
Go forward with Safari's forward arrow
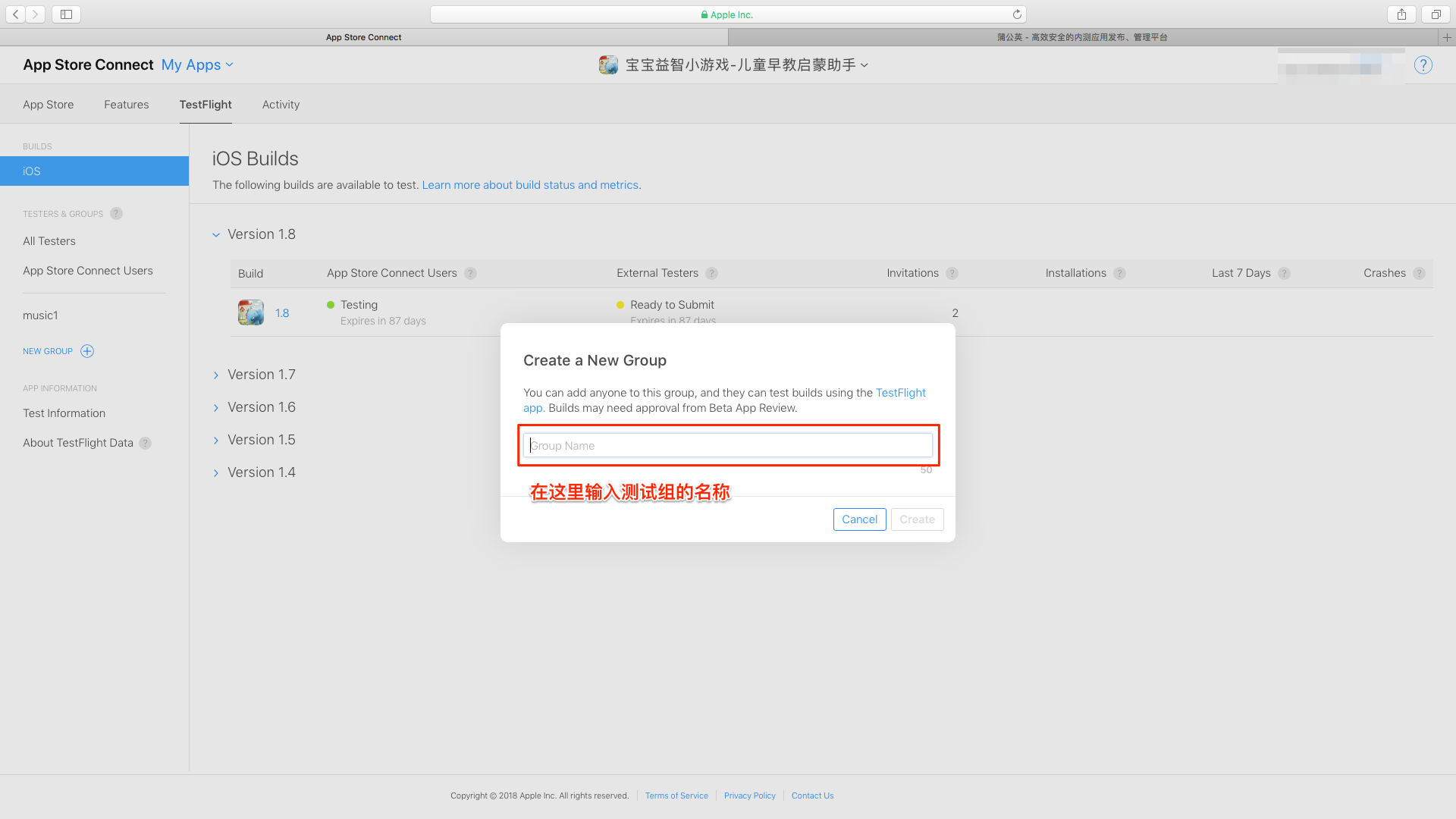pyautogui.click(x=35, y=14)
